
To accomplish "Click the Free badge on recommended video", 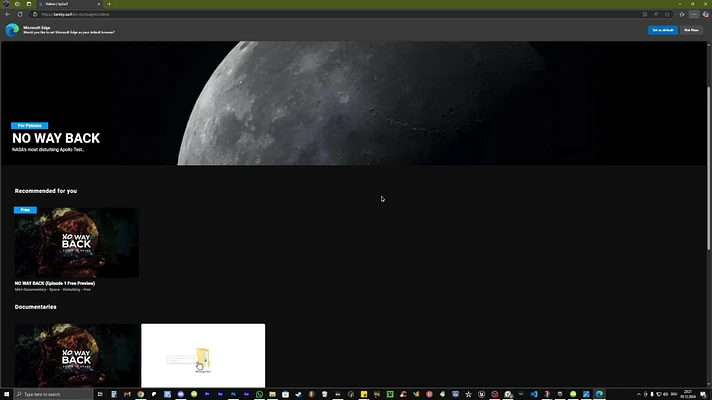I will [x=25, y=210].
